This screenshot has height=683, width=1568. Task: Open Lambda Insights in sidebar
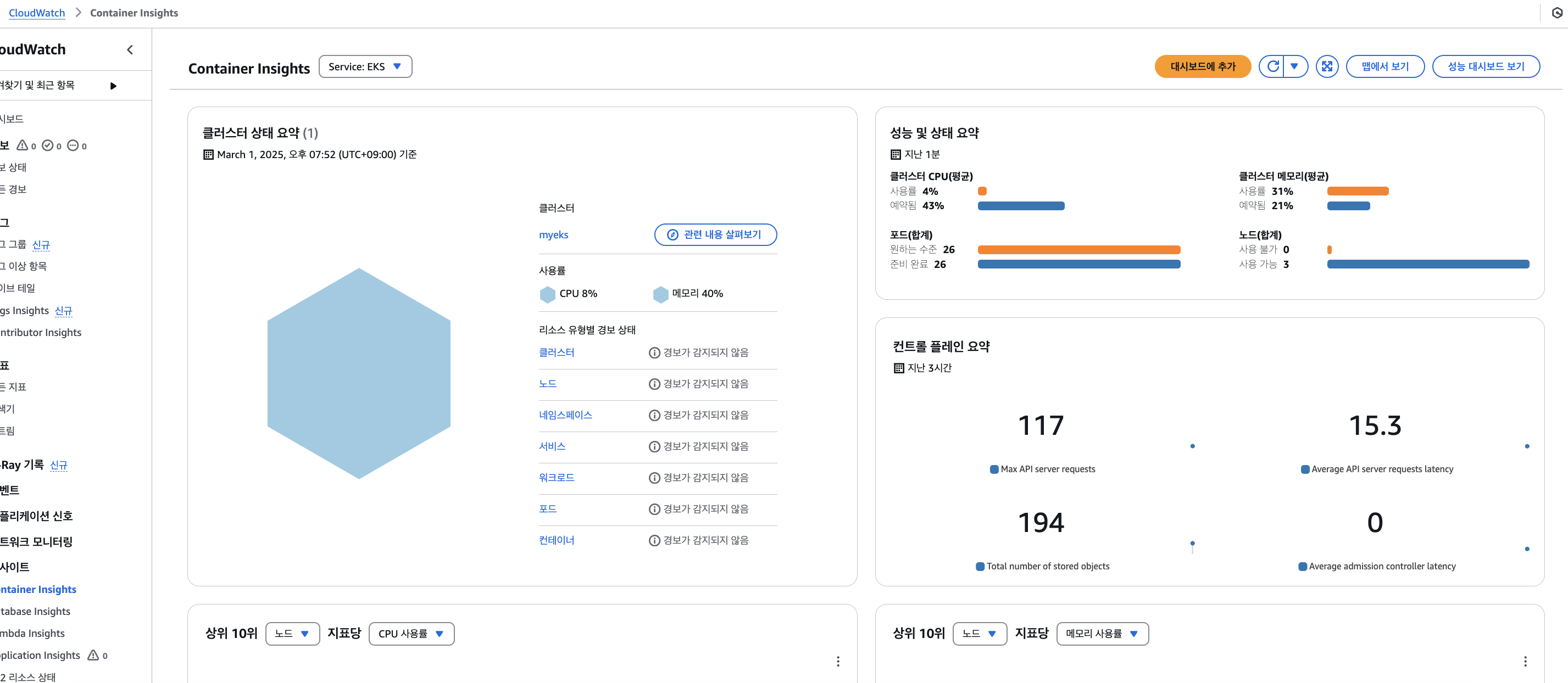tap(32, 633)
